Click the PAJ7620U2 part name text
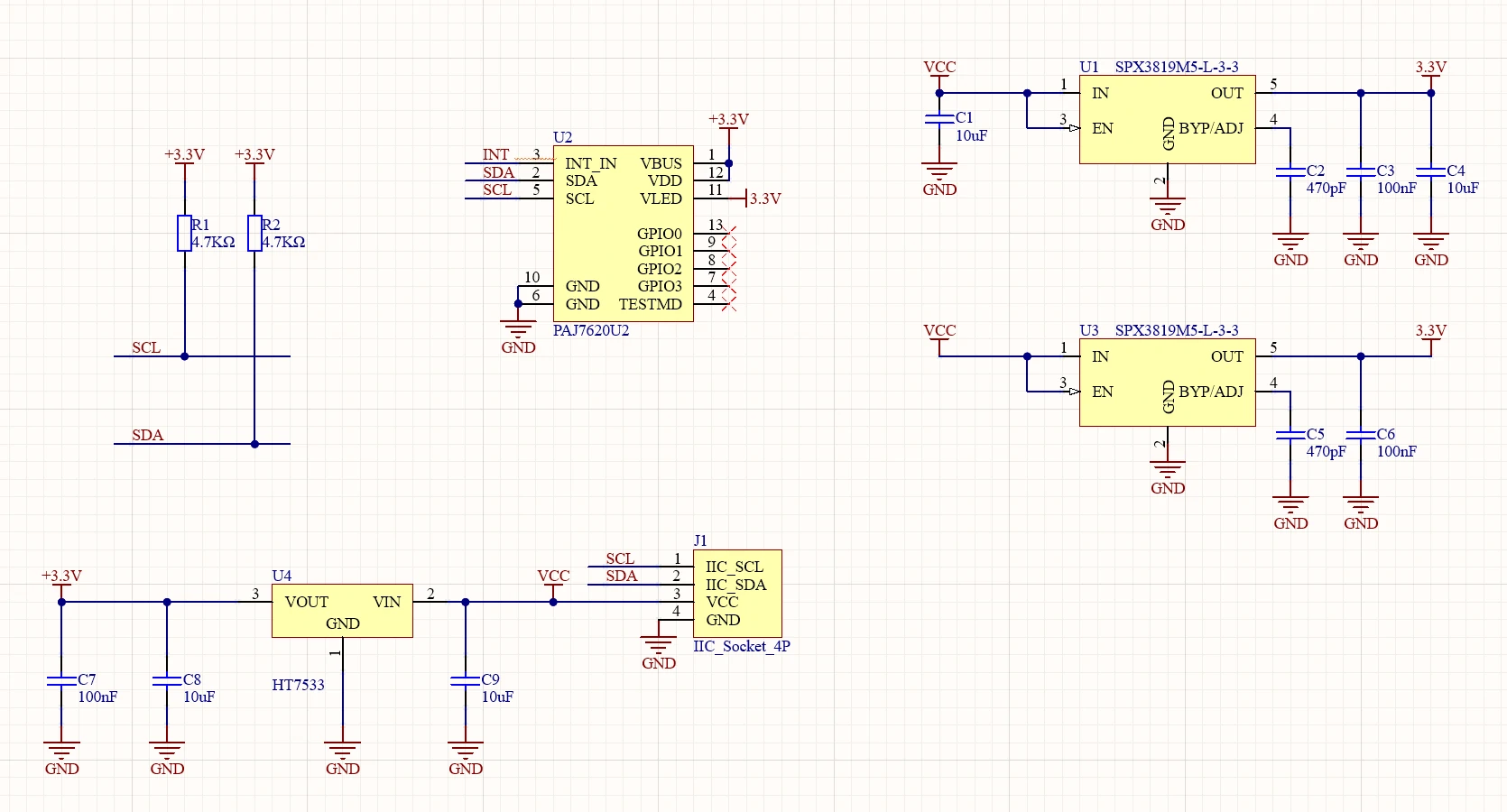 point(591,330)
